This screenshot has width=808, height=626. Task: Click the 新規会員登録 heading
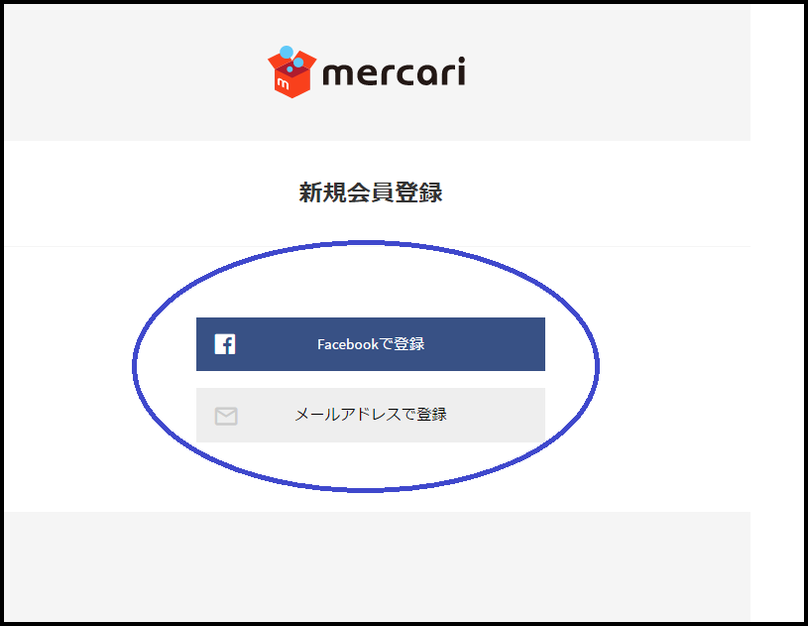pyautogui.click(x=371, y=193)
